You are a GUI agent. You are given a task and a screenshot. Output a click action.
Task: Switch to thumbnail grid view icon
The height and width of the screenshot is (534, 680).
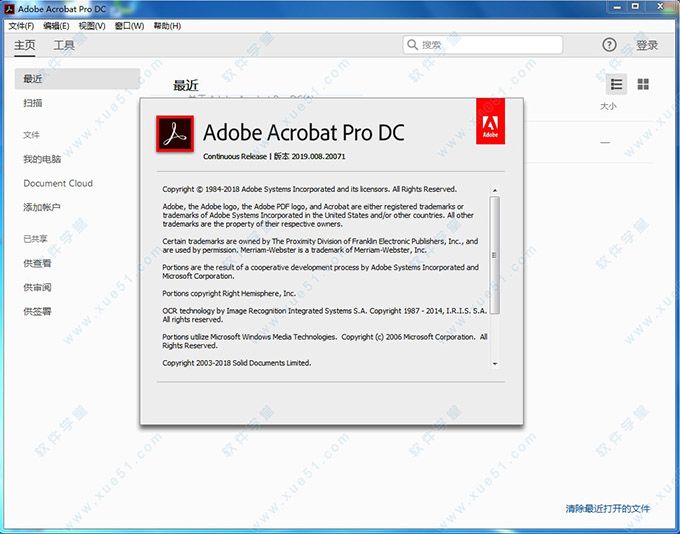pos(643,84)
